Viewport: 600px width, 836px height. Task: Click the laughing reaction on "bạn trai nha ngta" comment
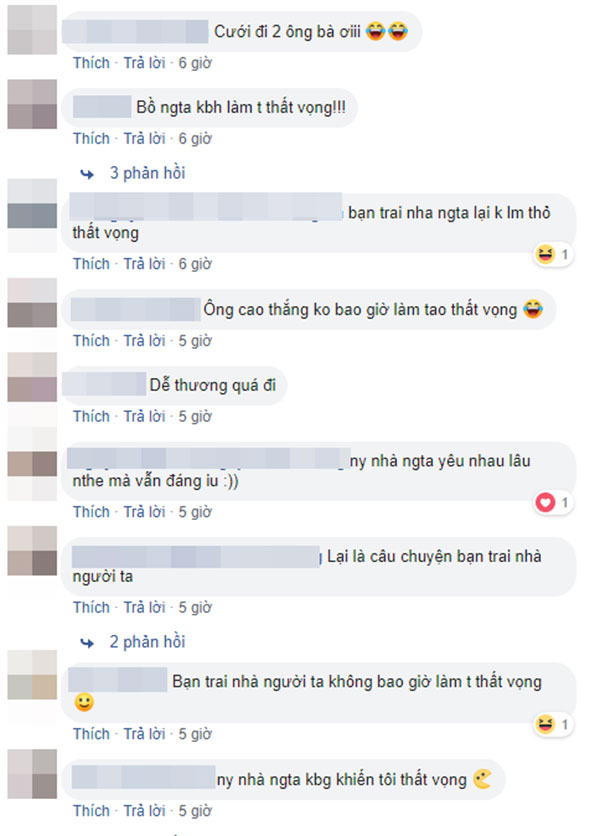coord(545,254)
